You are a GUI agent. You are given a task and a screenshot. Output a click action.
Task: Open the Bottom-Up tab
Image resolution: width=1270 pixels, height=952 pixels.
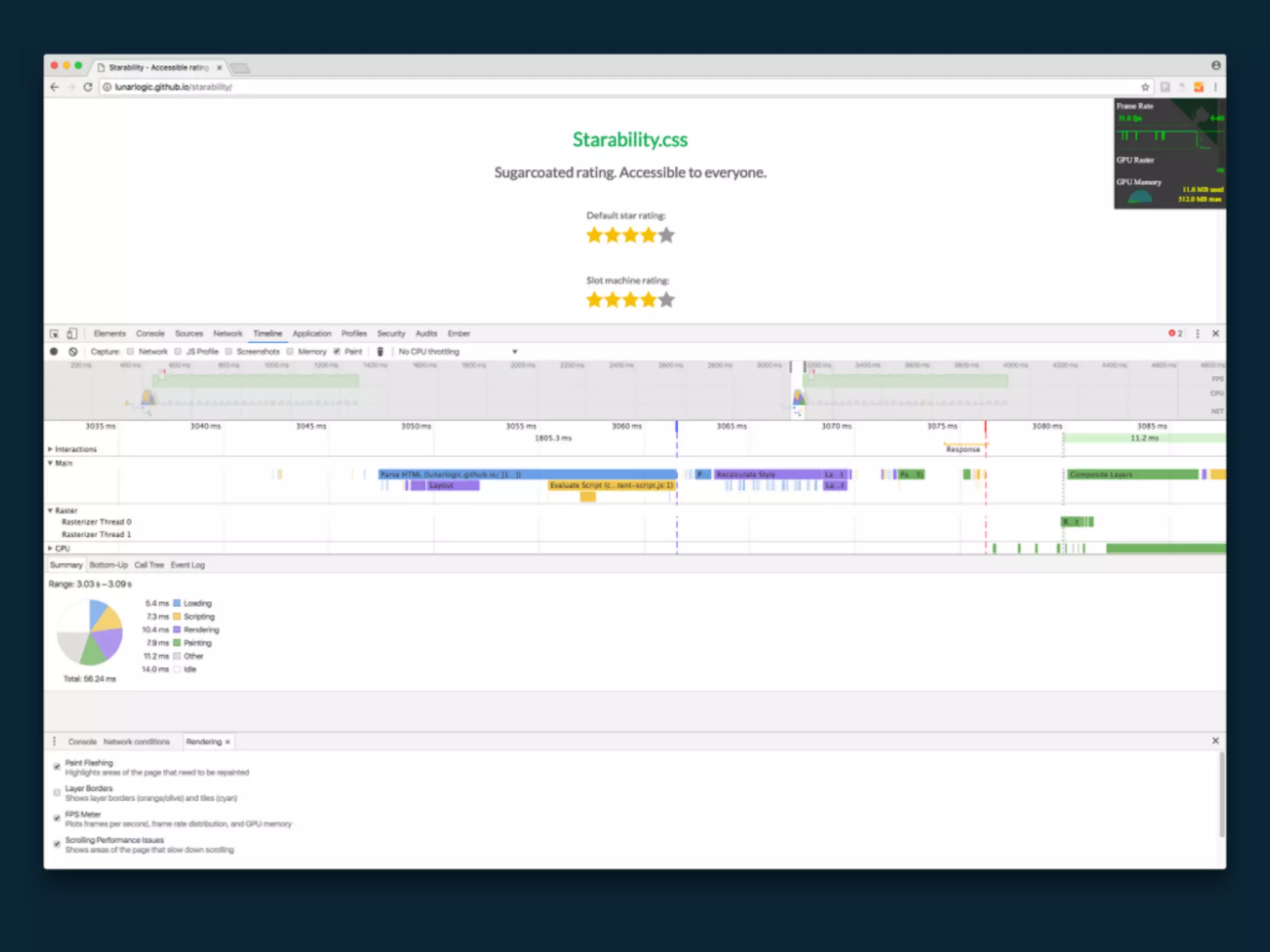click(109, 565)
